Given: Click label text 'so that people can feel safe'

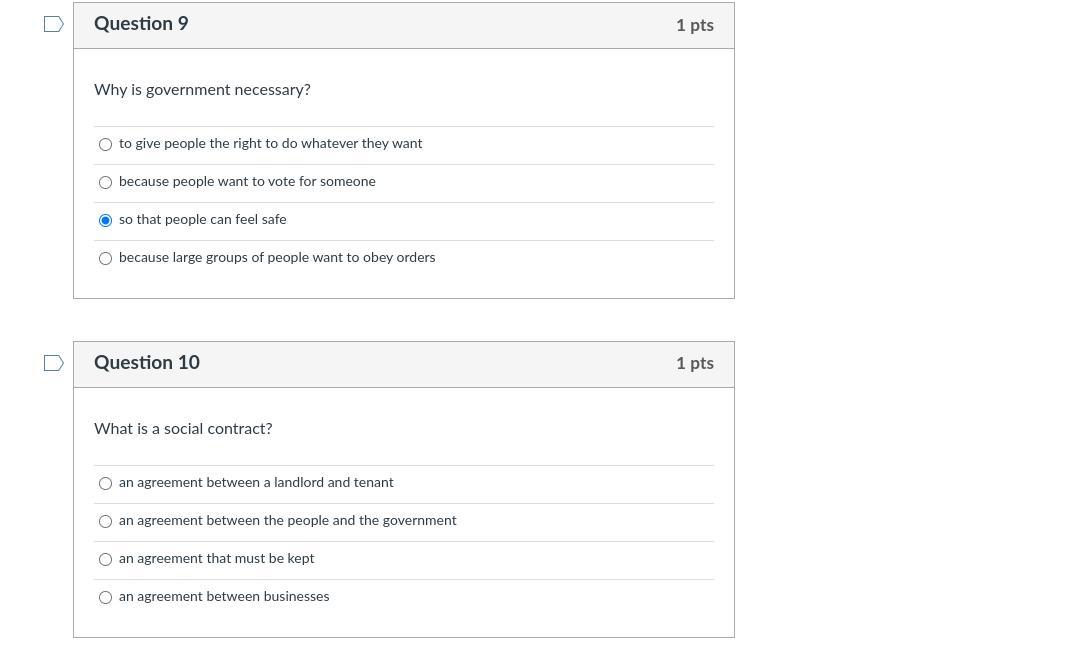Looking at the screenshot, I should 202,220.
